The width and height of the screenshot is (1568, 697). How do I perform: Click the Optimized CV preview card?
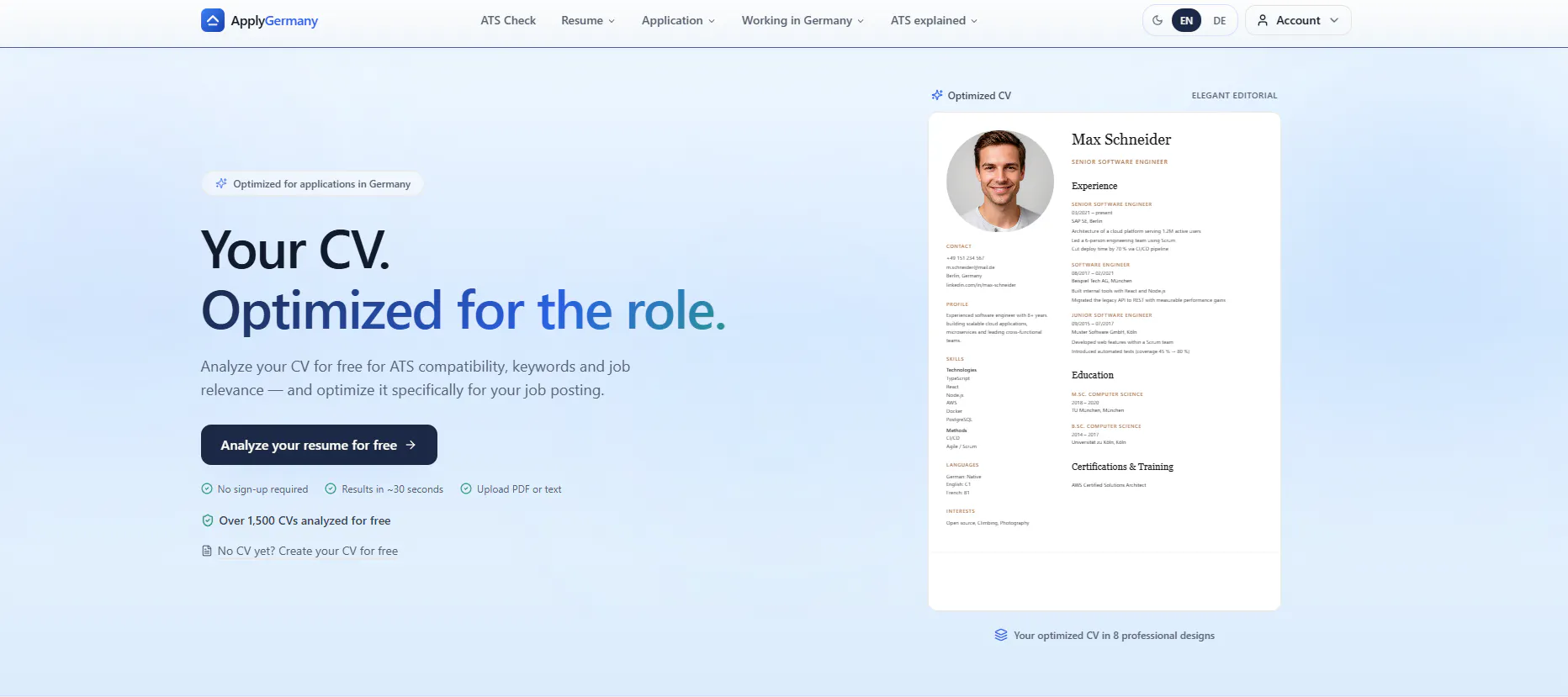[x=1104, y=362]
